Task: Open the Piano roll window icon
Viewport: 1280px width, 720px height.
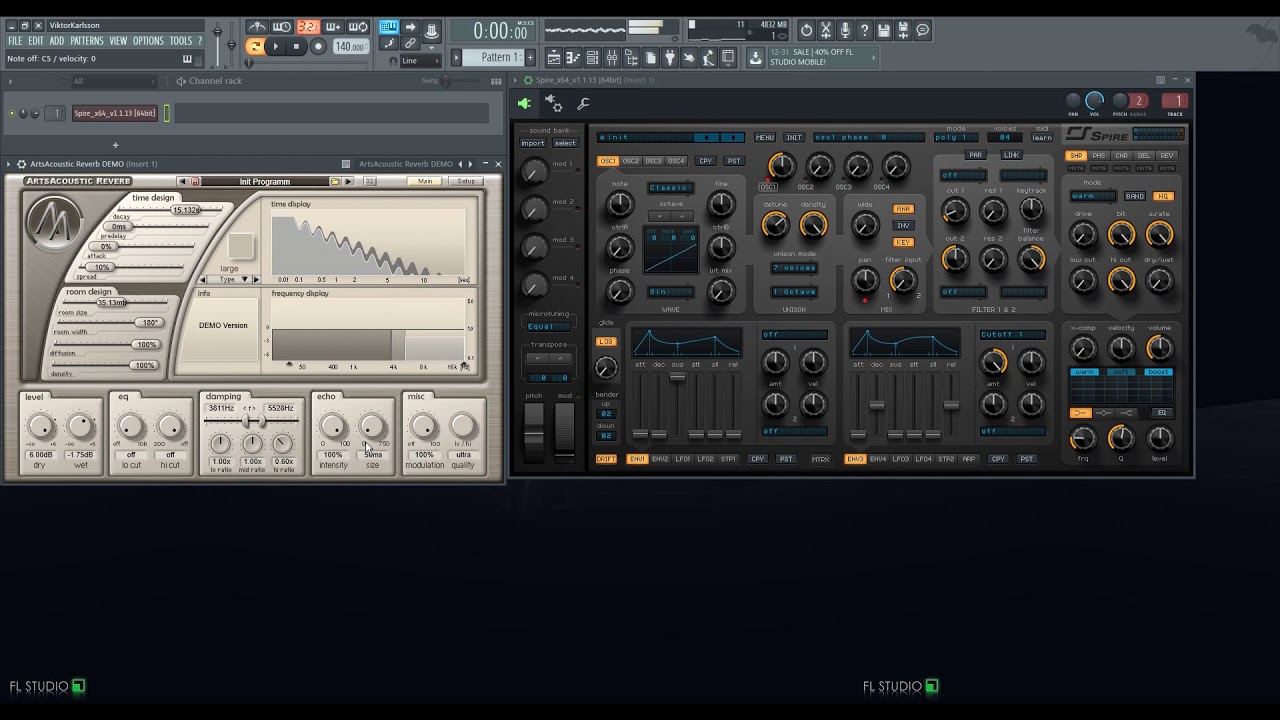Action: (x=573, y=58)
